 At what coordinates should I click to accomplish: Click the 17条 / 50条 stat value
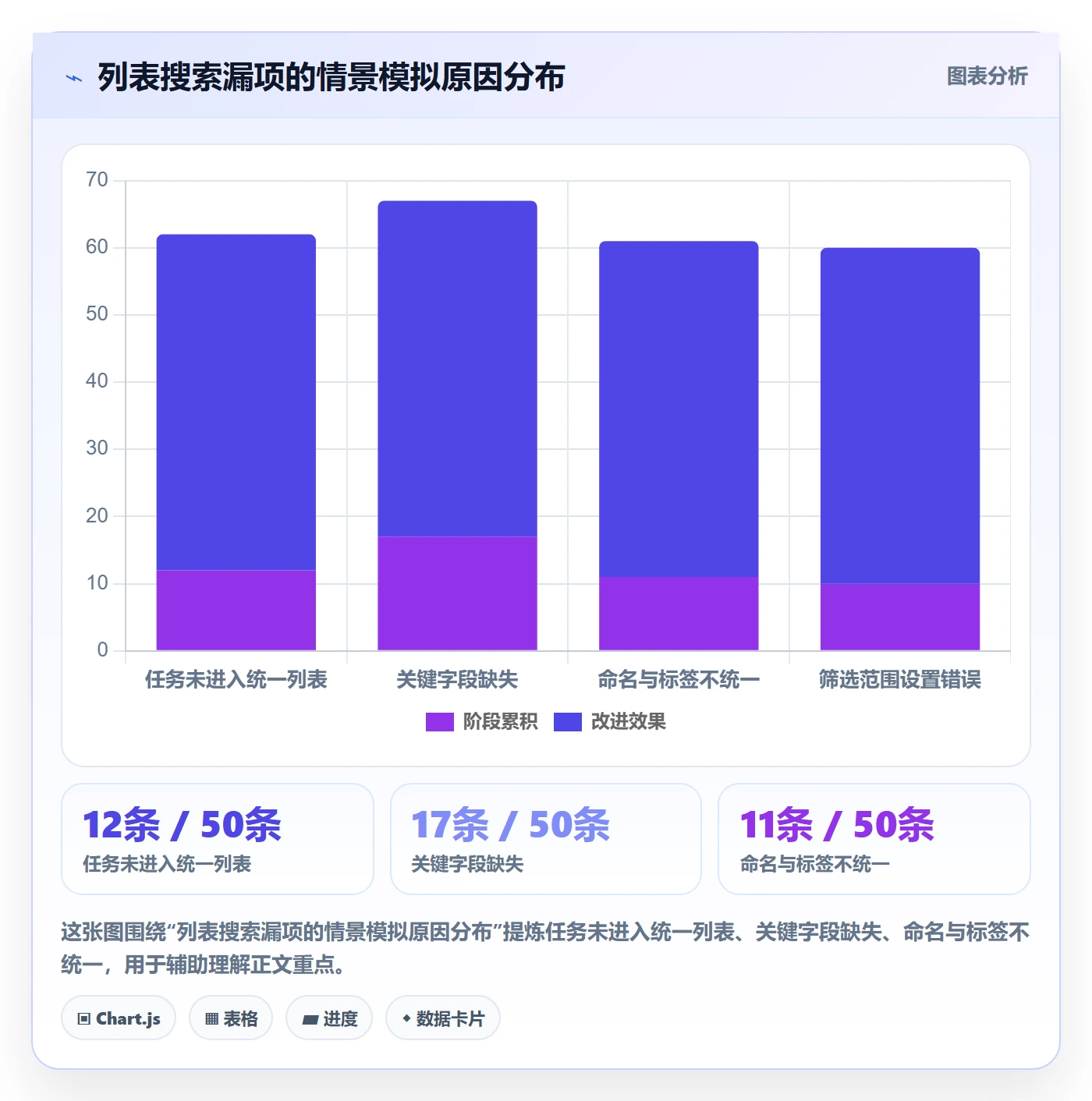[510, 825]
